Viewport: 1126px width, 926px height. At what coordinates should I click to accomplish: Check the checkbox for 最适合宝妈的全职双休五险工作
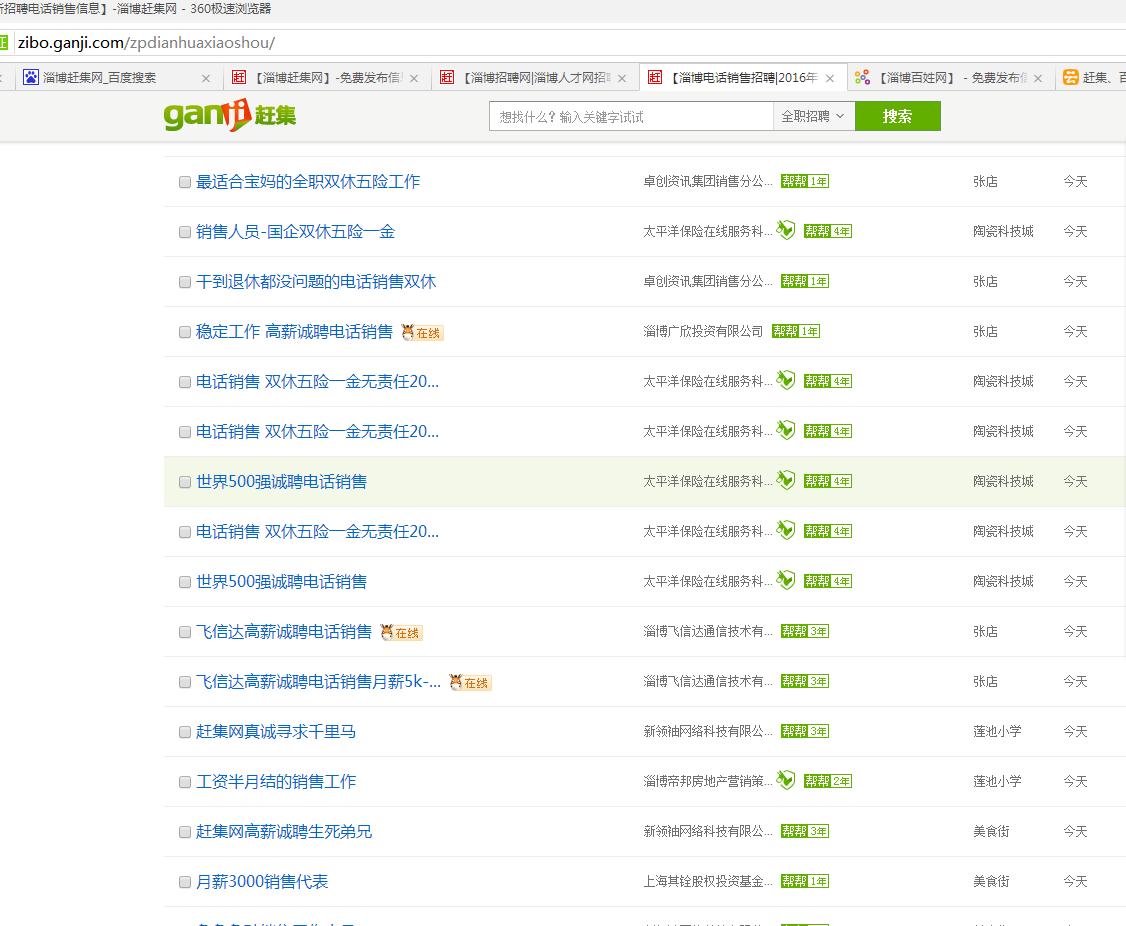tap(184, 182)
